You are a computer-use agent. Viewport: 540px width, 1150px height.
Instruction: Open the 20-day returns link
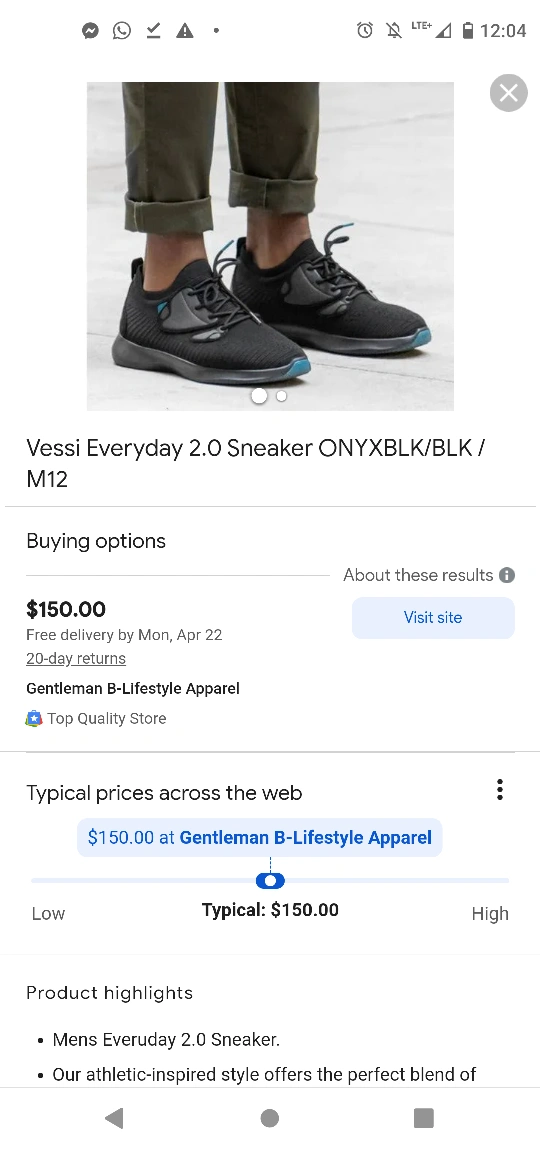click(76, 659)
